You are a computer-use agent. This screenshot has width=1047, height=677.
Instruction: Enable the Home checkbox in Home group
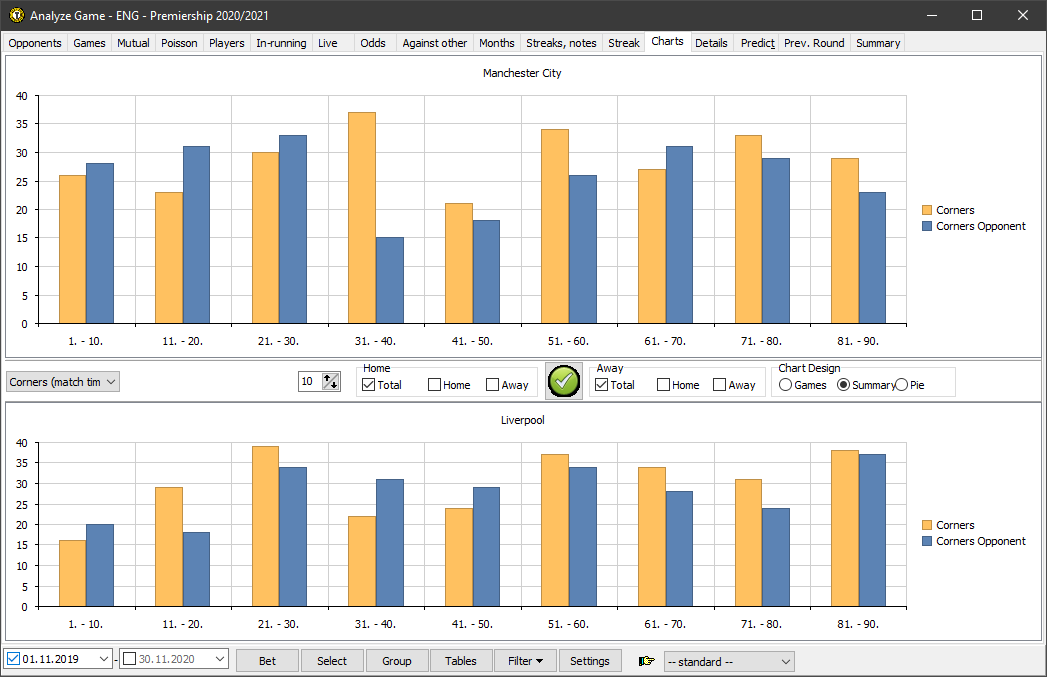tap(435, 385)
